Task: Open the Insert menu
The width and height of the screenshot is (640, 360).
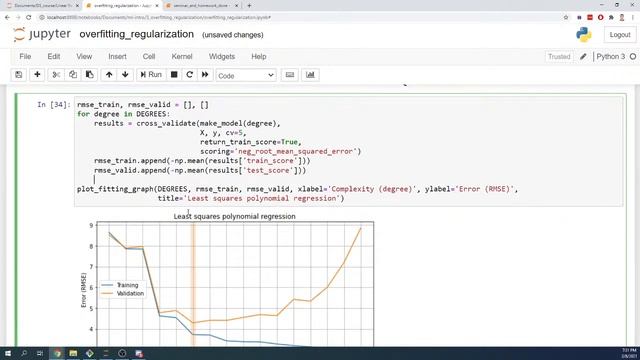Action: click(x=117, y=56)
